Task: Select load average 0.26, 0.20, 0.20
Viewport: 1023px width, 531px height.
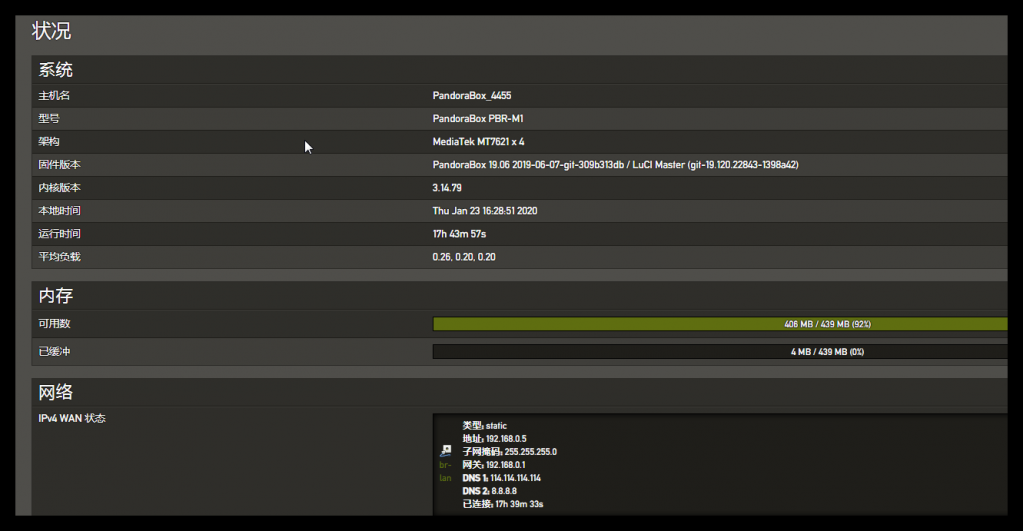Action: (x=464, y=257)
